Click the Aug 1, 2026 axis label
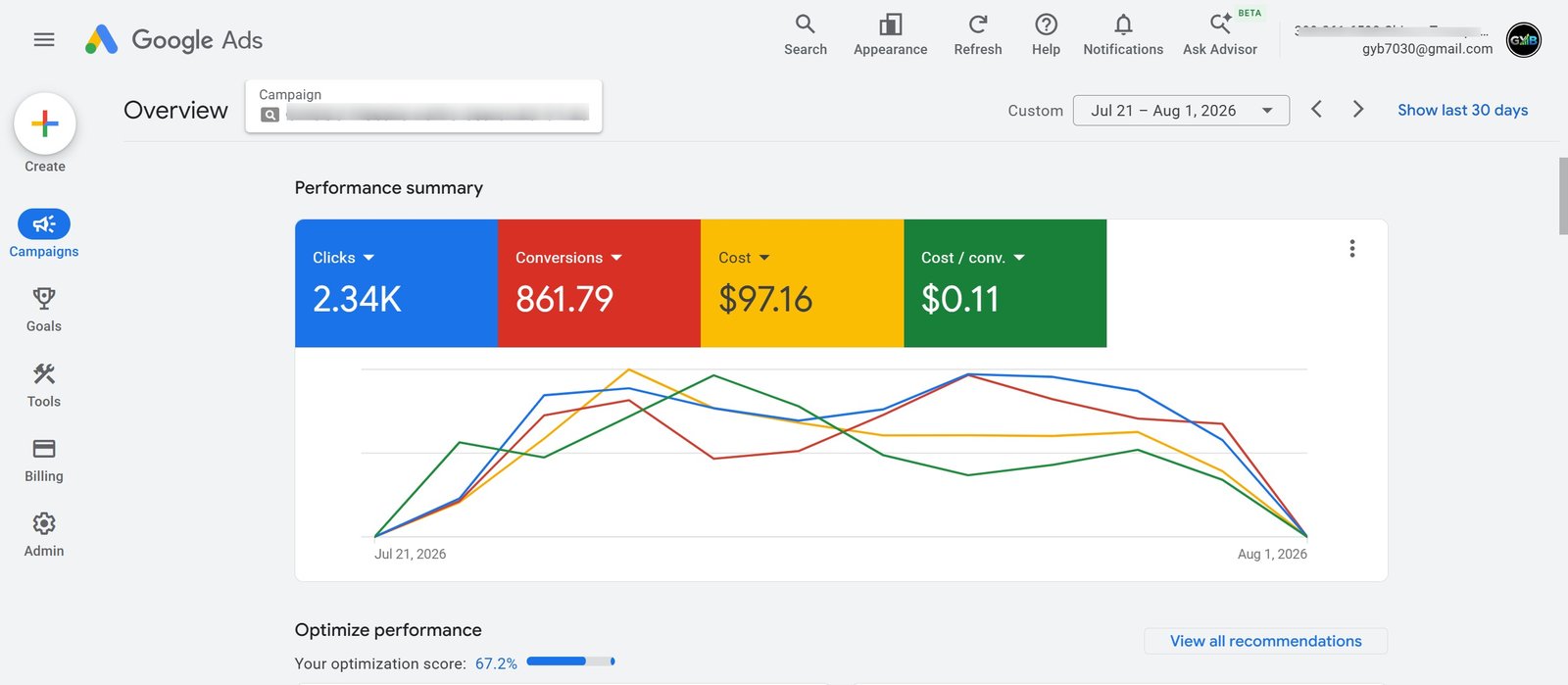 [1272, 554]
